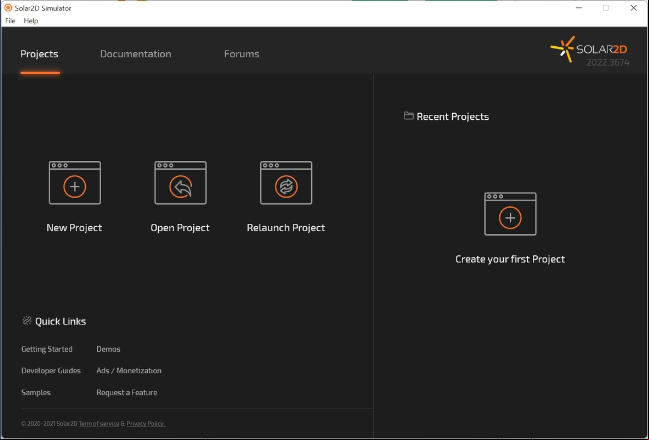Viewport: 649px width, 440px height.
Task: Open the Getting Started quick link
Action: click(47, 349)
